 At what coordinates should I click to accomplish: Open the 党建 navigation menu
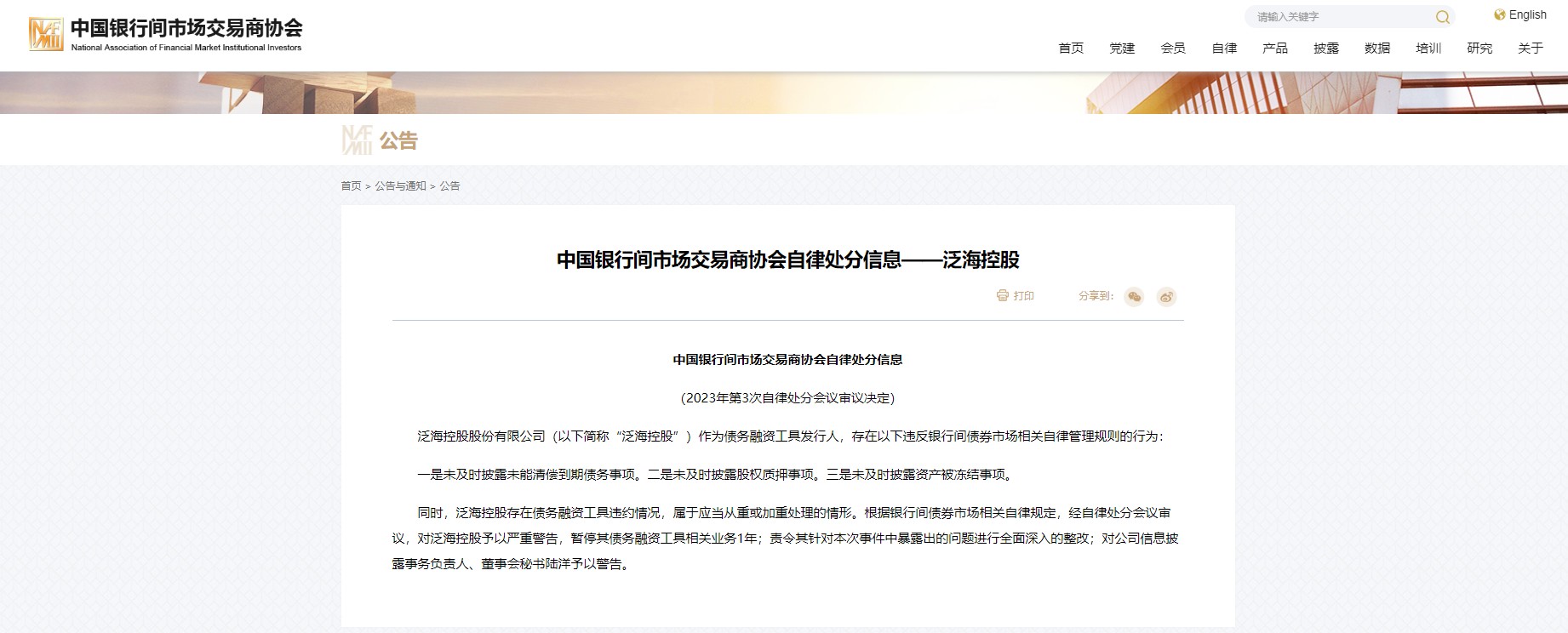(1122, 48)
